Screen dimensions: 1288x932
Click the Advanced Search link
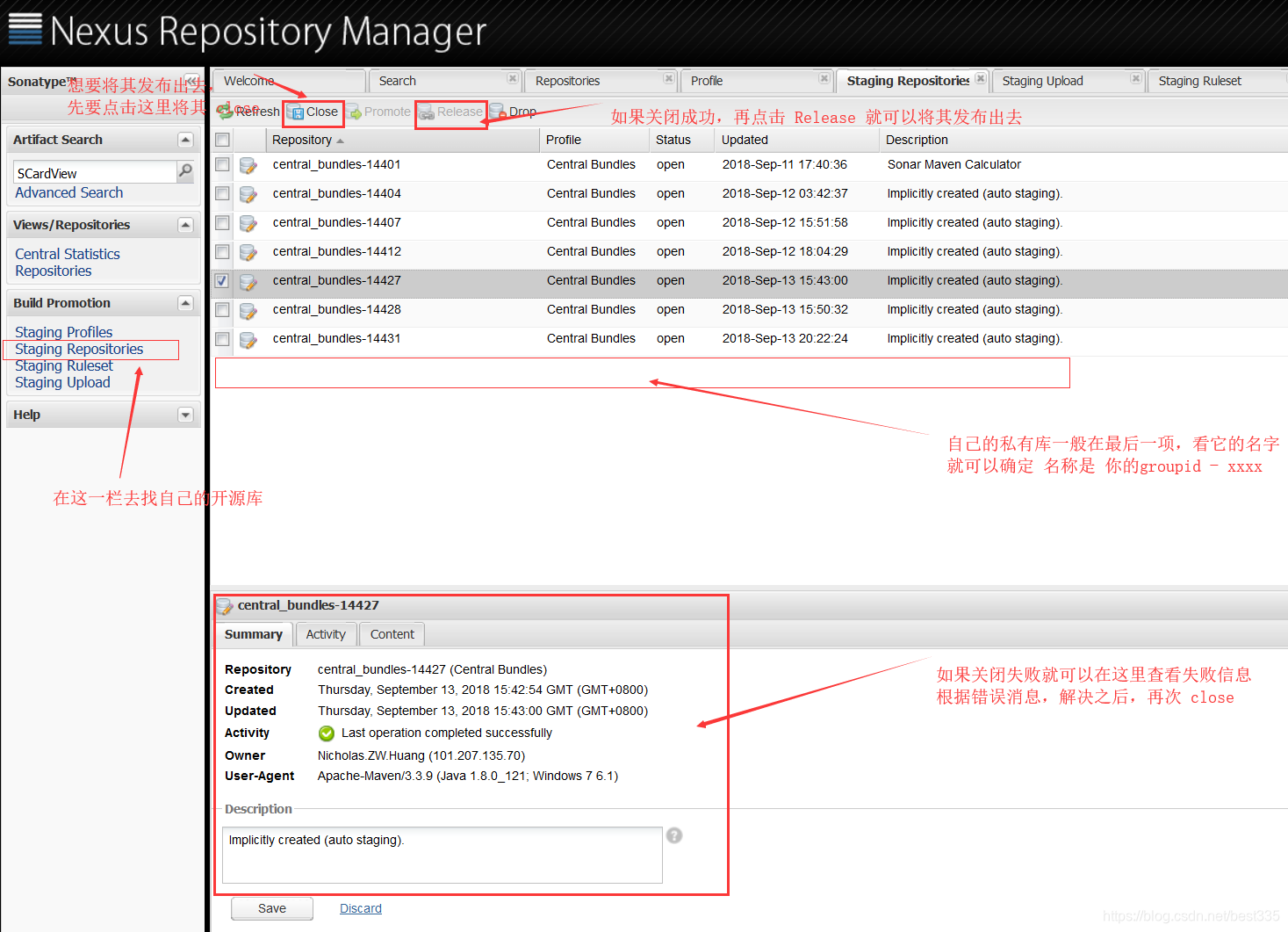point(69,192)
